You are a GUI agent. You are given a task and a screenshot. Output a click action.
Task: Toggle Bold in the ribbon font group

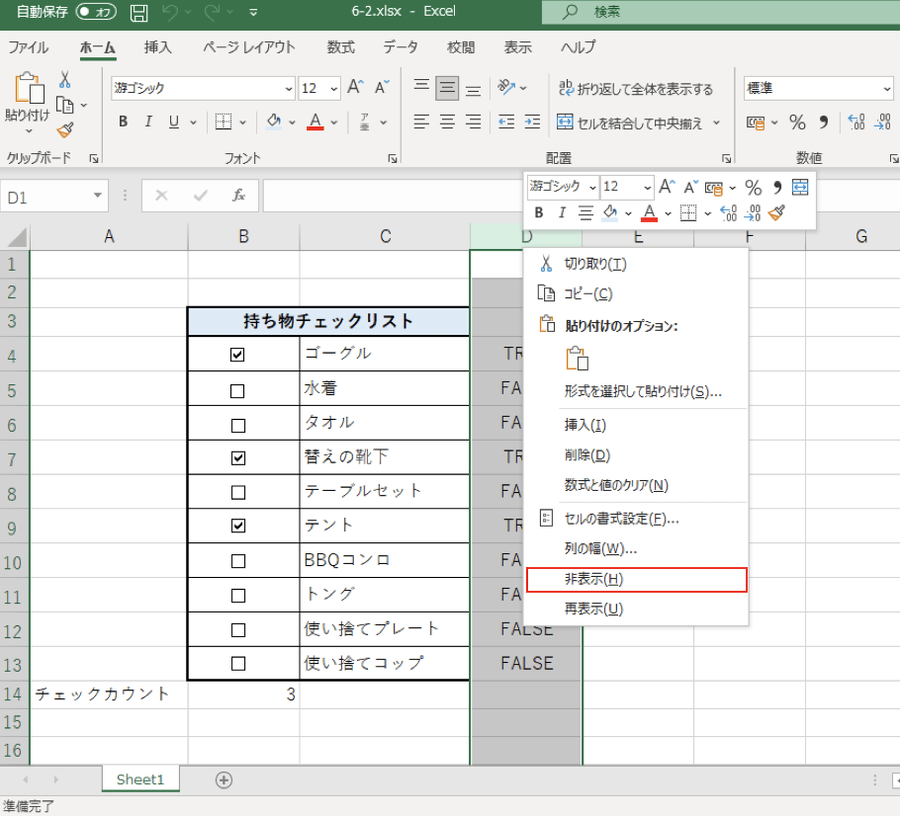pyautogui.click(x=123, y=122)
